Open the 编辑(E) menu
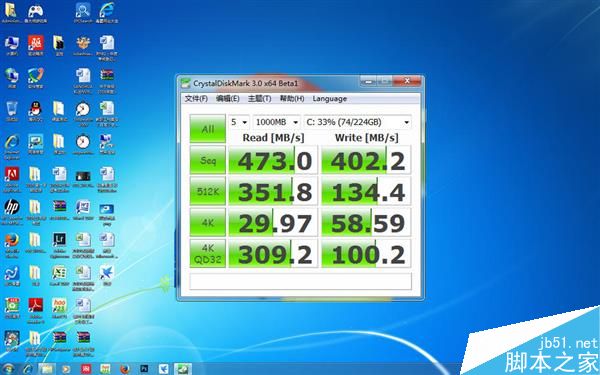 228,99
